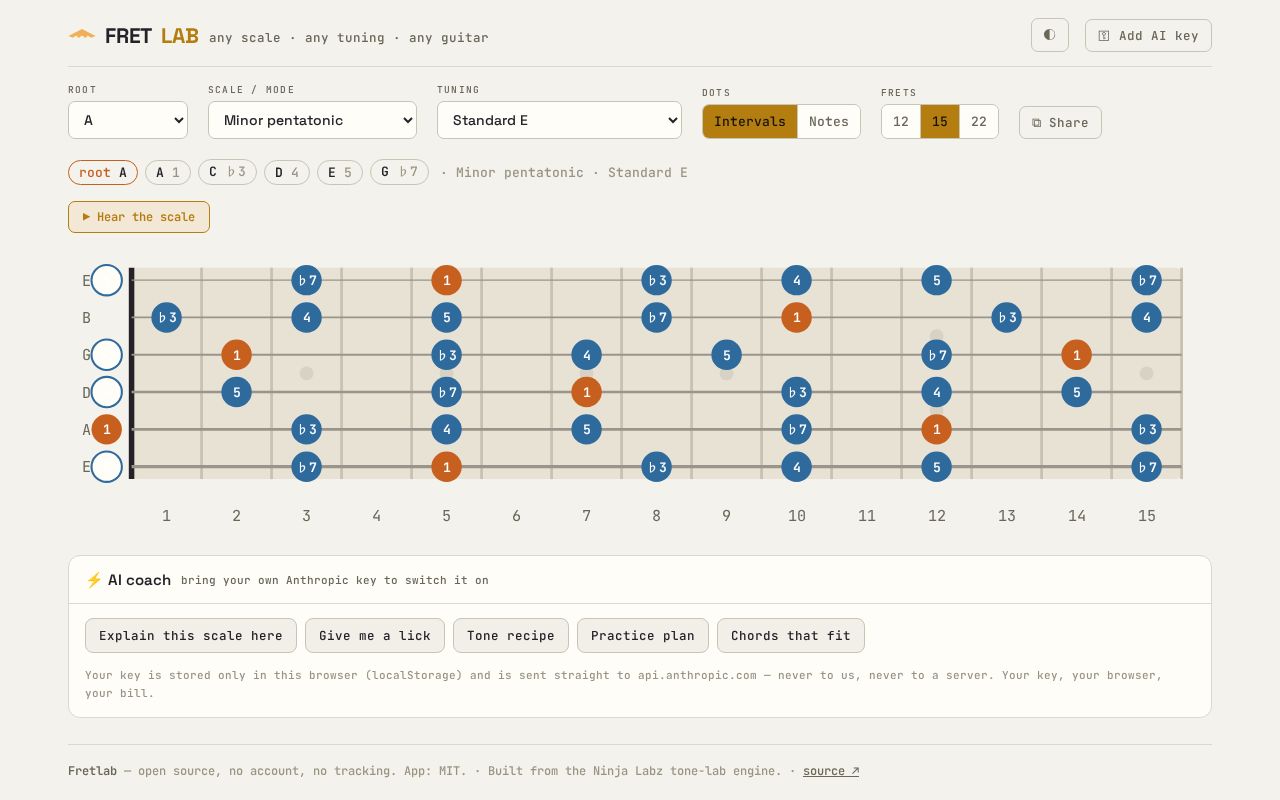Click the fret number 11 label

point(866,516)
